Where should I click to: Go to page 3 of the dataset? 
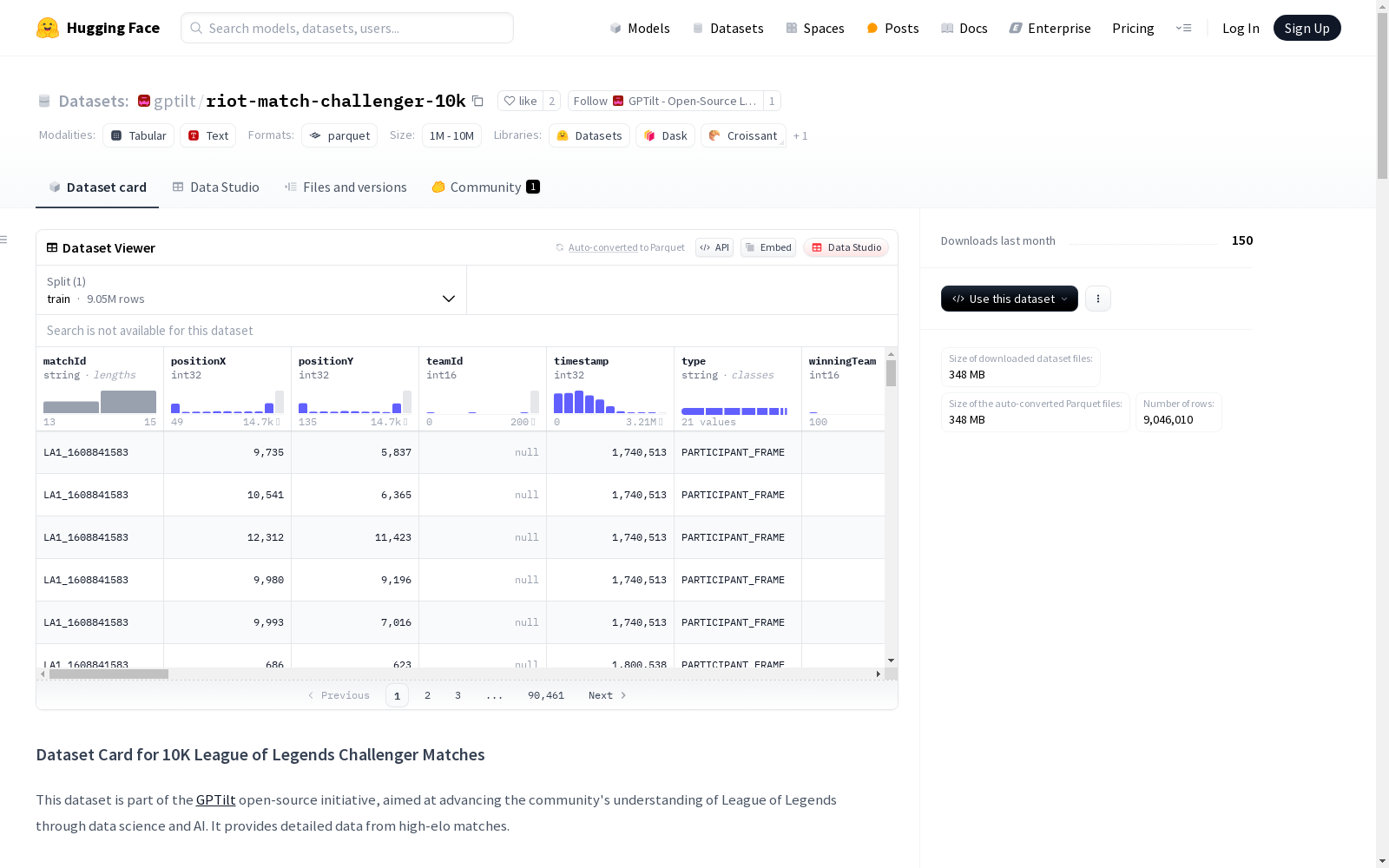[458, 695]
